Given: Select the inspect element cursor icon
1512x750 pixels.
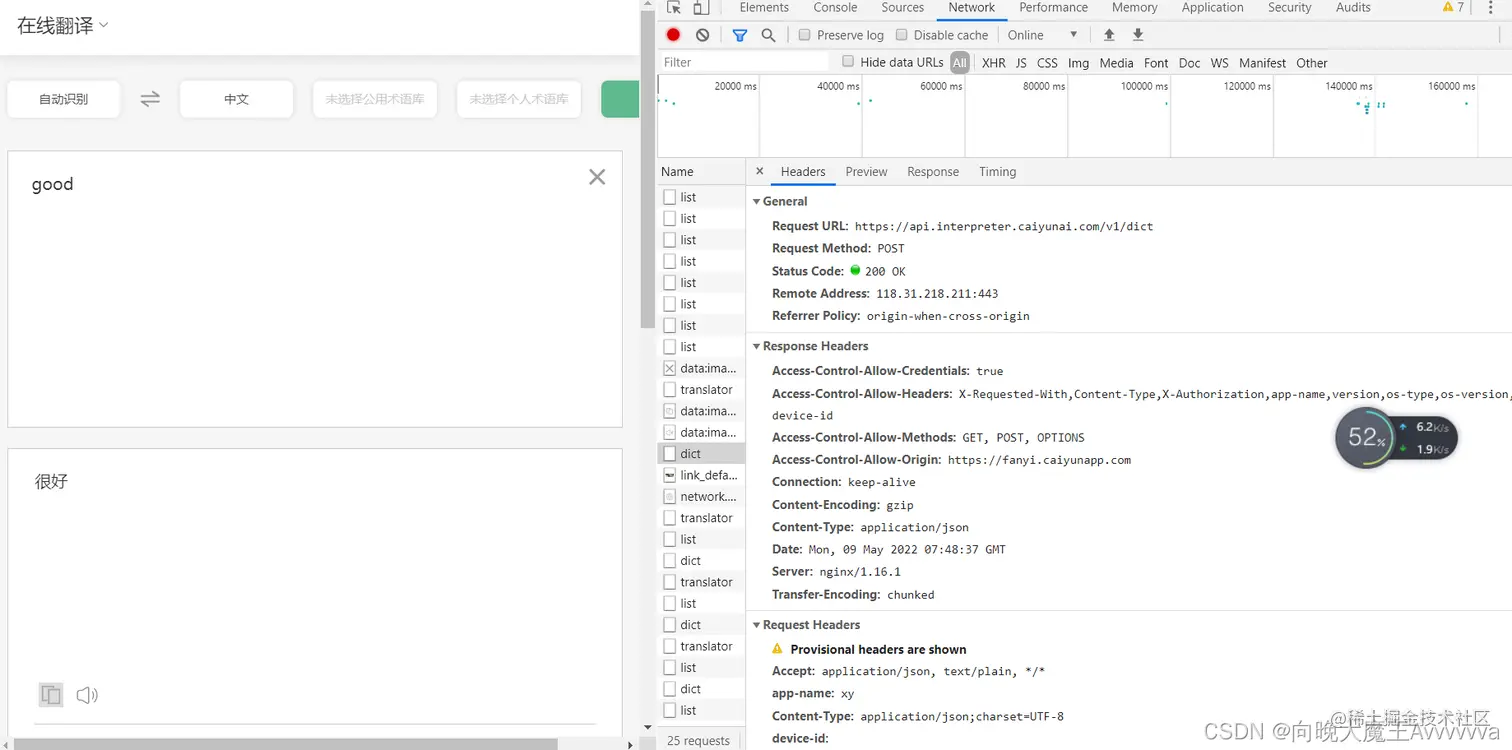Looking at the screenshot, I should pos(674,8).
